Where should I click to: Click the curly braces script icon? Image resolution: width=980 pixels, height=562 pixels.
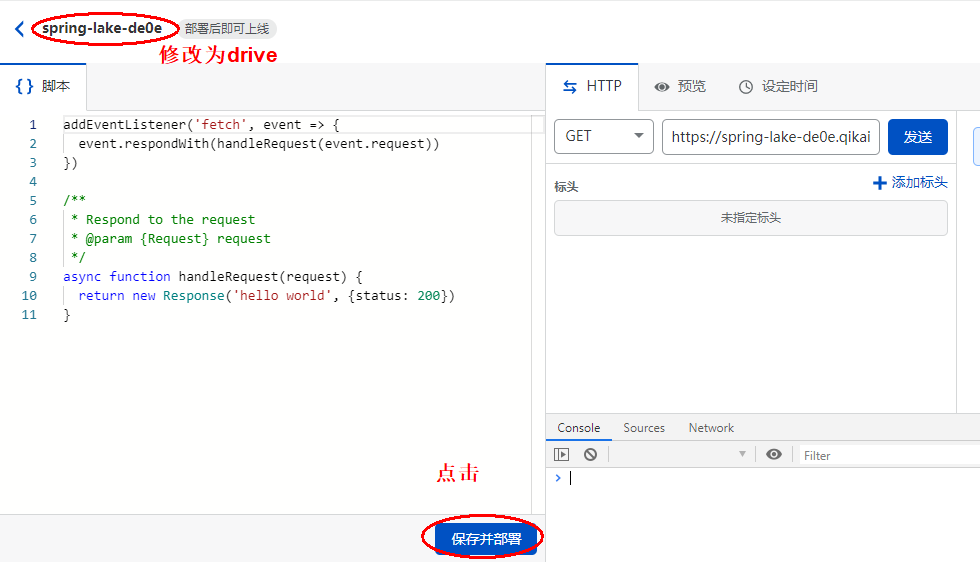(x=24, y=86)
